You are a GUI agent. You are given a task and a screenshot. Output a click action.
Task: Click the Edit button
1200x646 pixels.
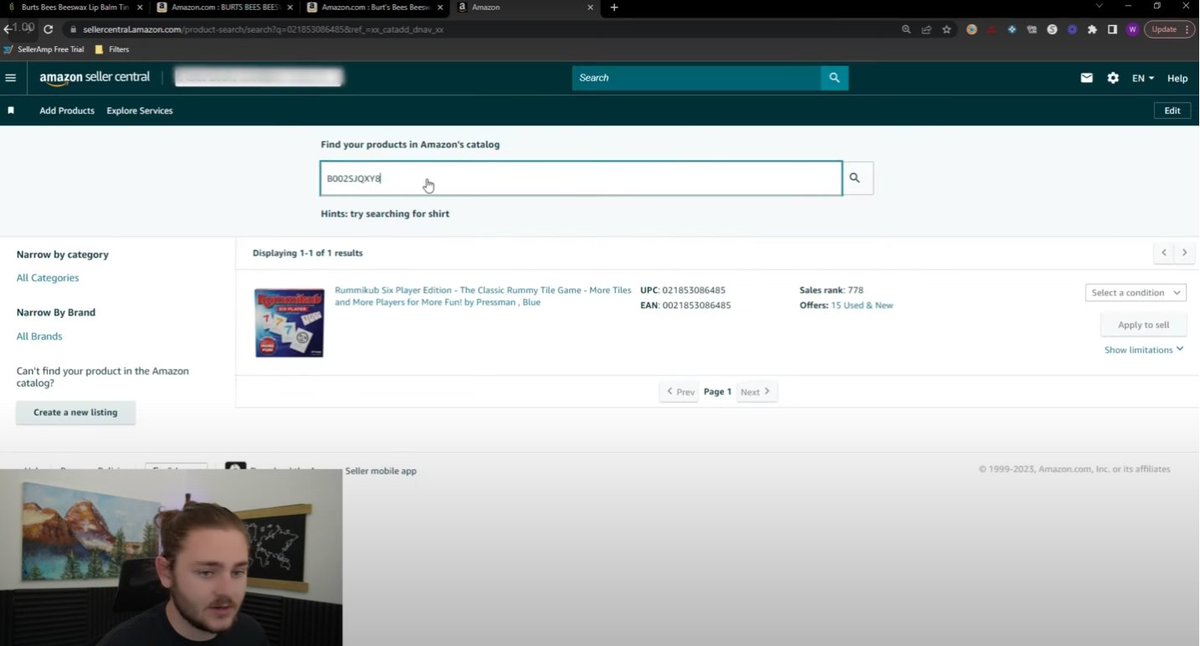click(1173, 111)
